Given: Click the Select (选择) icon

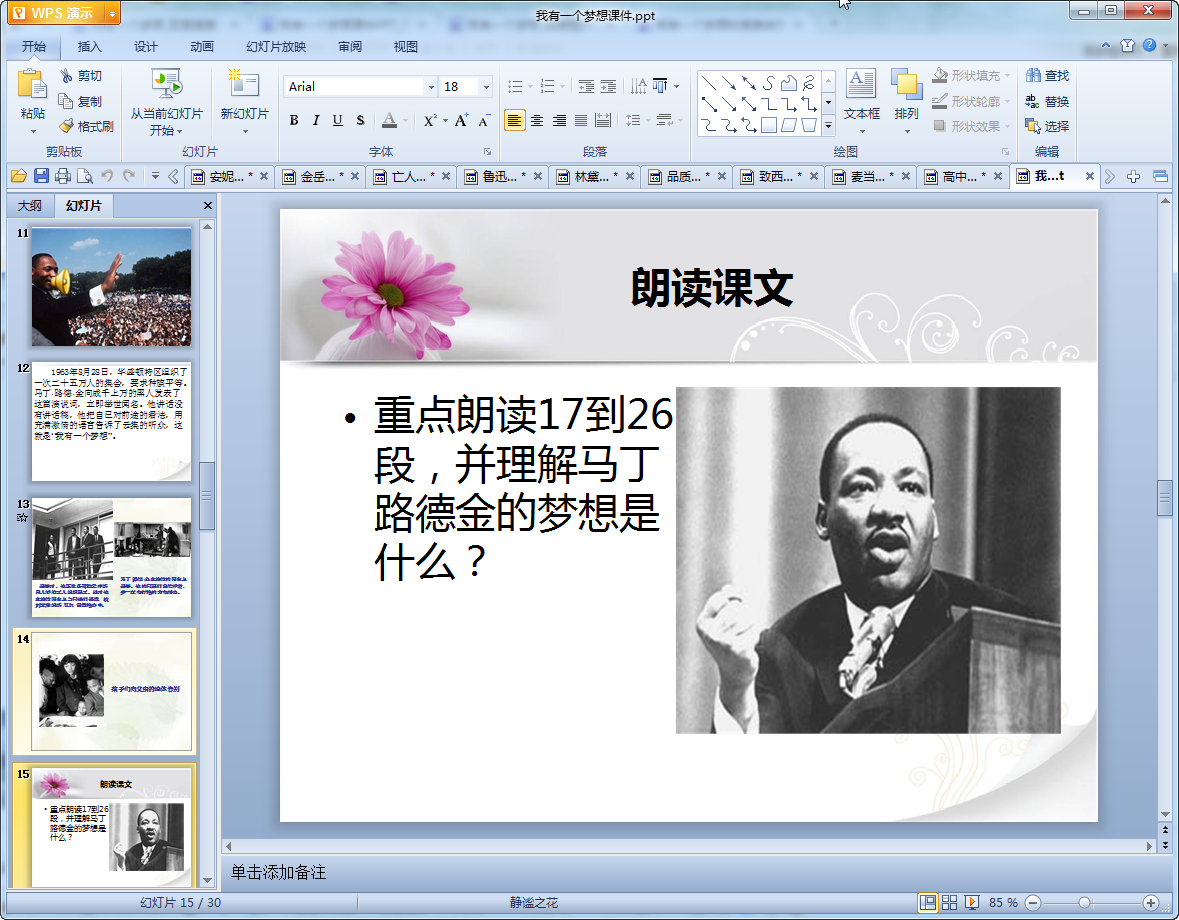Looking at the screenshot, I should (1033, 126).
